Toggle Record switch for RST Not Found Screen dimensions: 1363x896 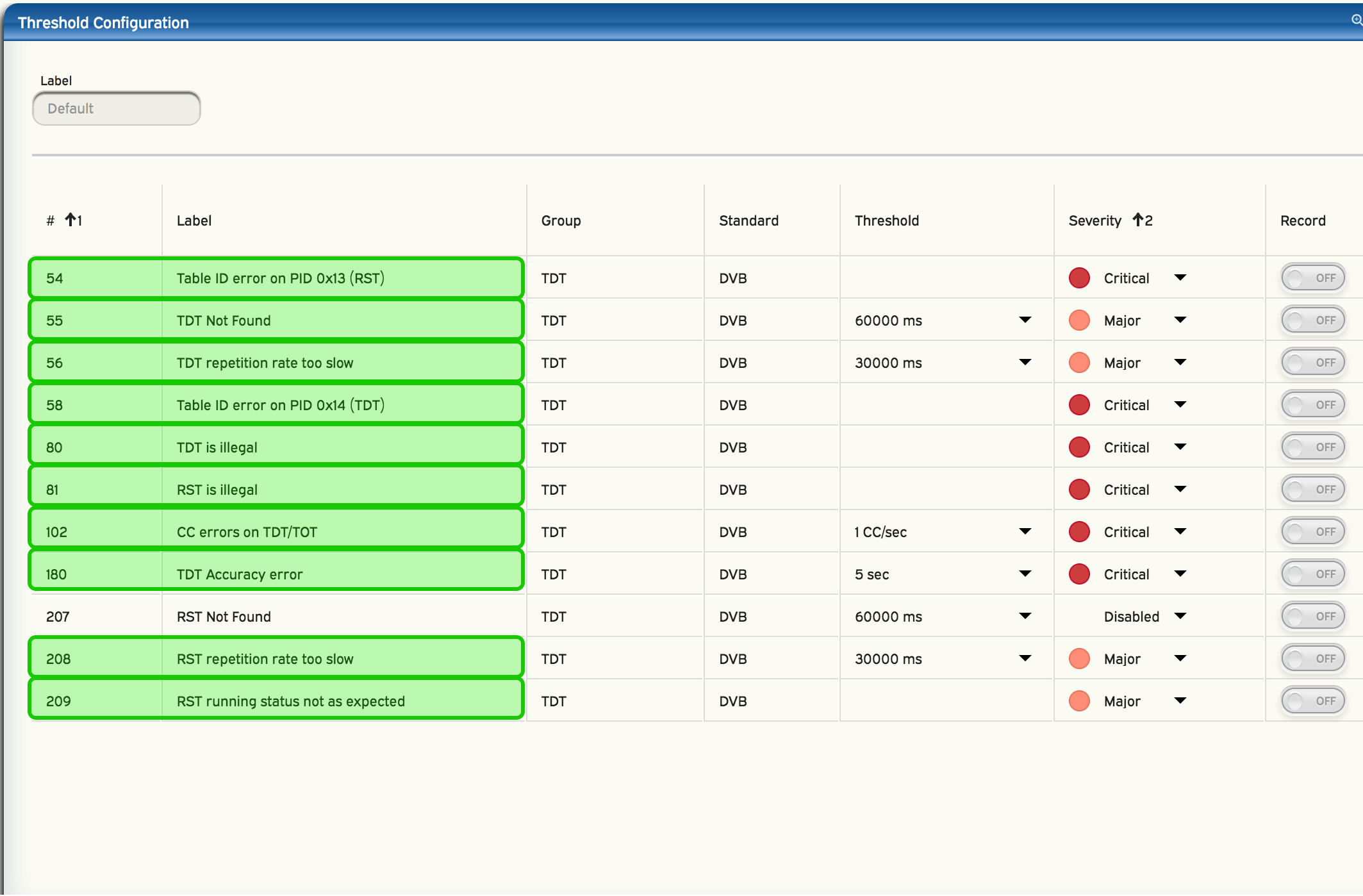[1312, 617]
